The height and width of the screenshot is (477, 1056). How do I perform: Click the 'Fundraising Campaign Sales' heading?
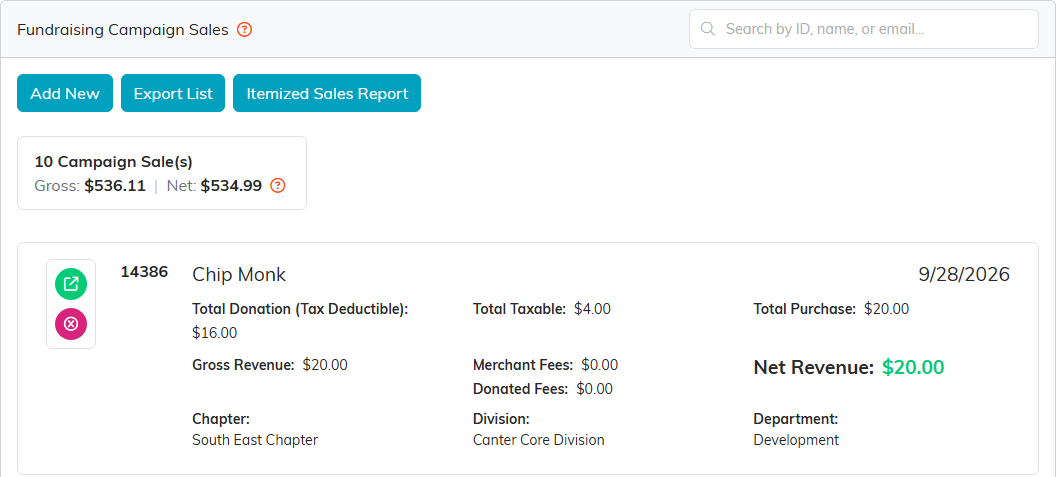point(123,30)
